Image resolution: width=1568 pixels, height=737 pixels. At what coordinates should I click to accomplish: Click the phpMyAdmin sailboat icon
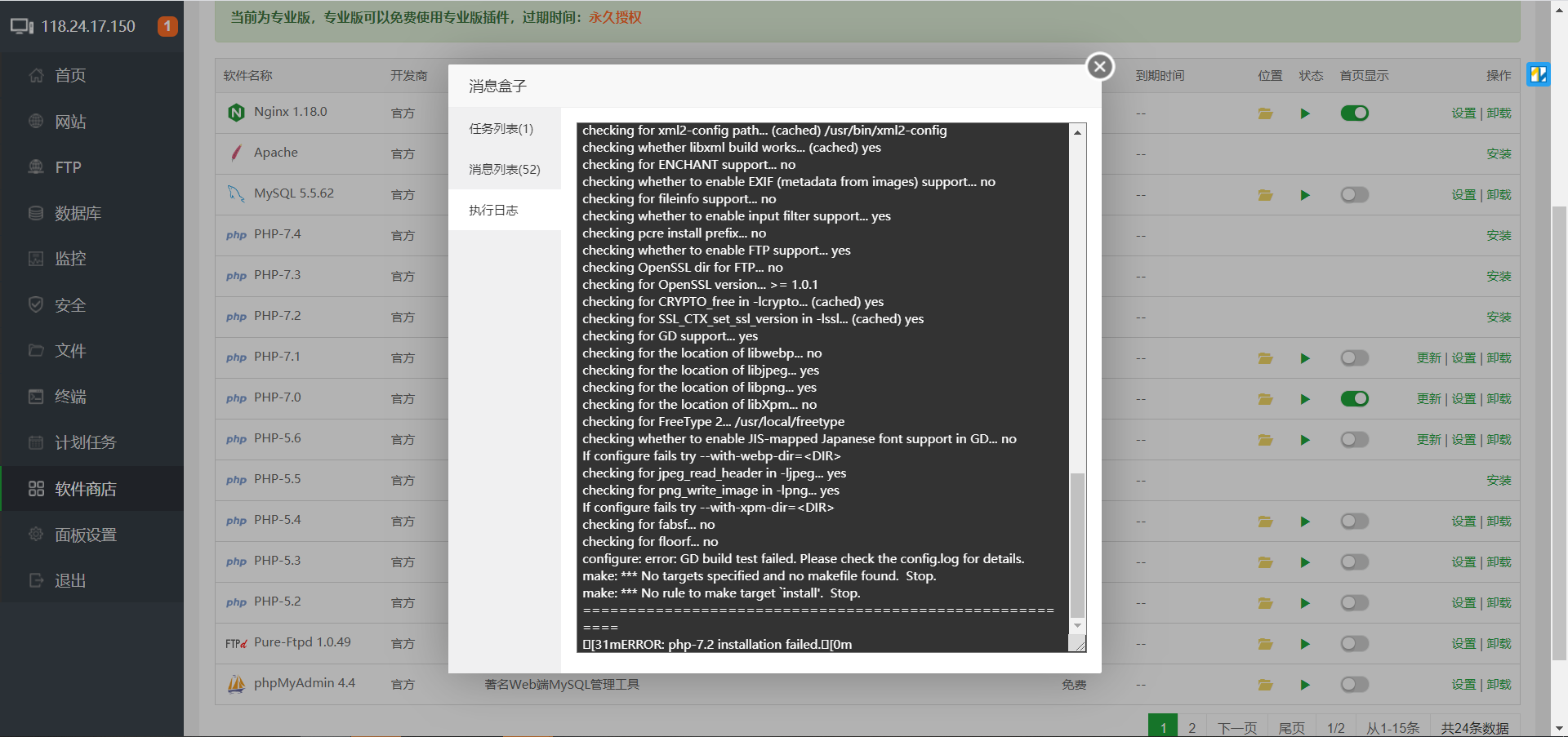tap(236, 684)
